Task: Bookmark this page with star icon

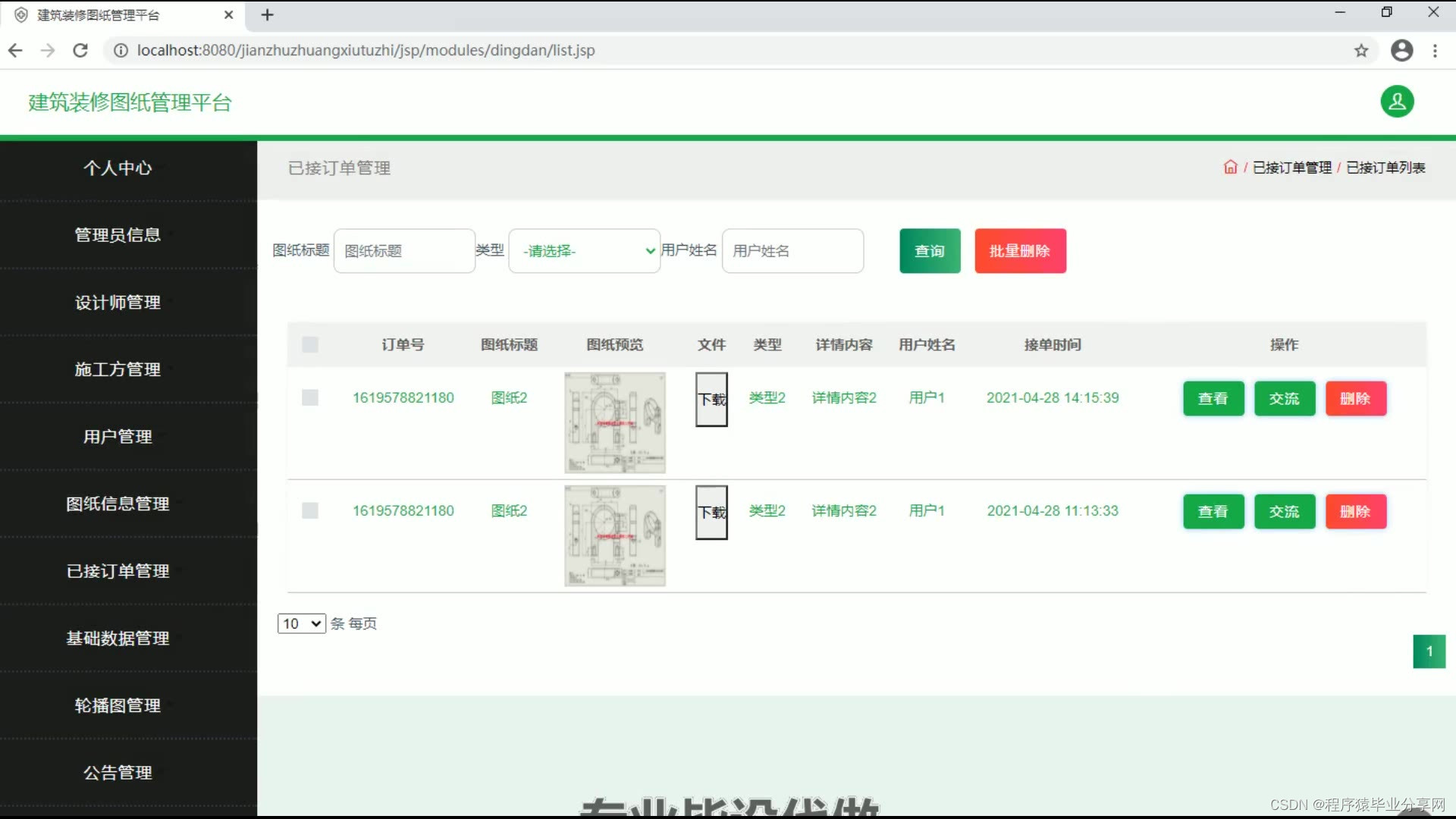Action: (x=1361, y=51)
